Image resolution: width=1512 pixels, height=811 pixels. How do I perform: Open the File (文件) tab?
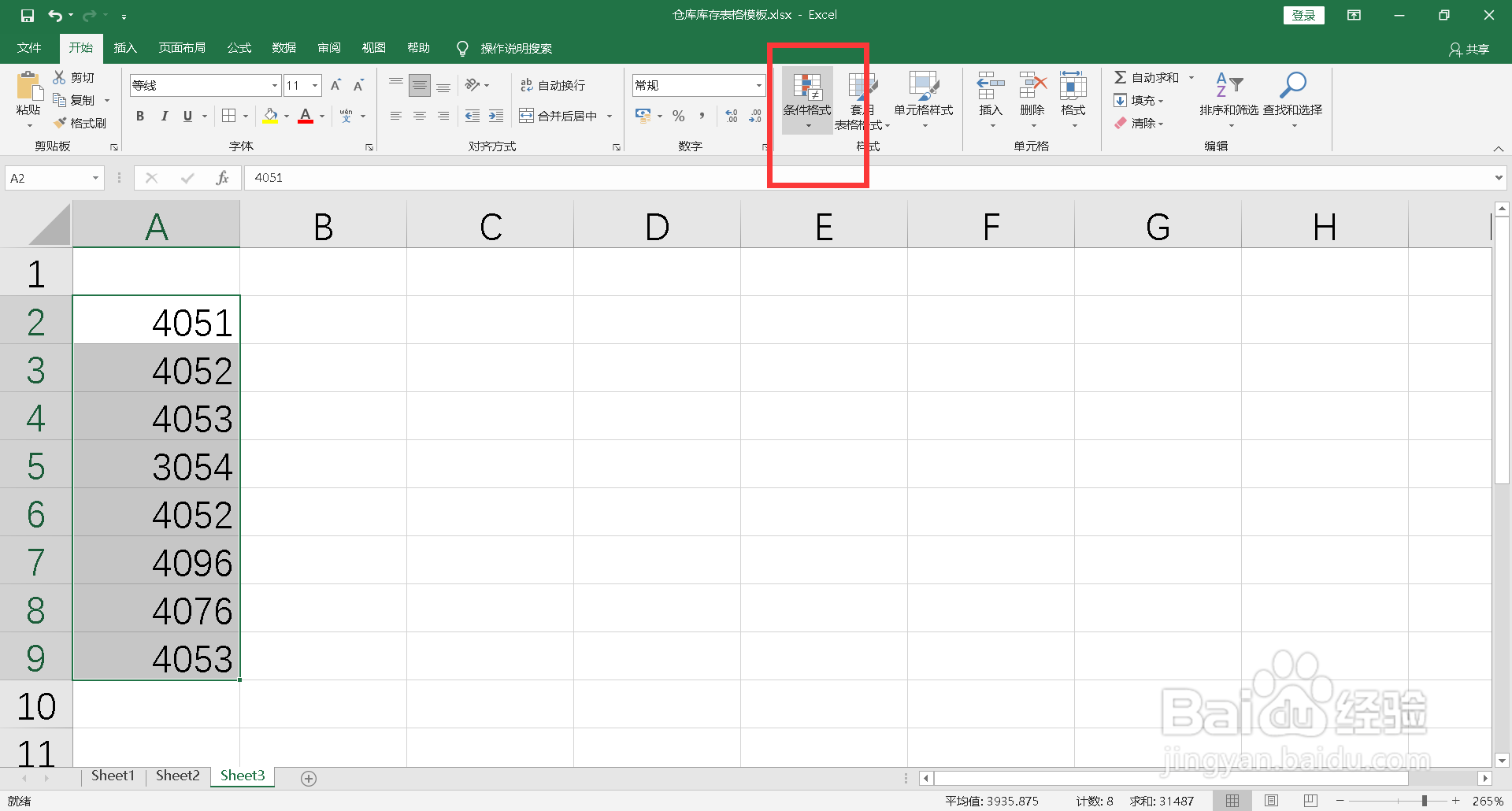(29, 48)
